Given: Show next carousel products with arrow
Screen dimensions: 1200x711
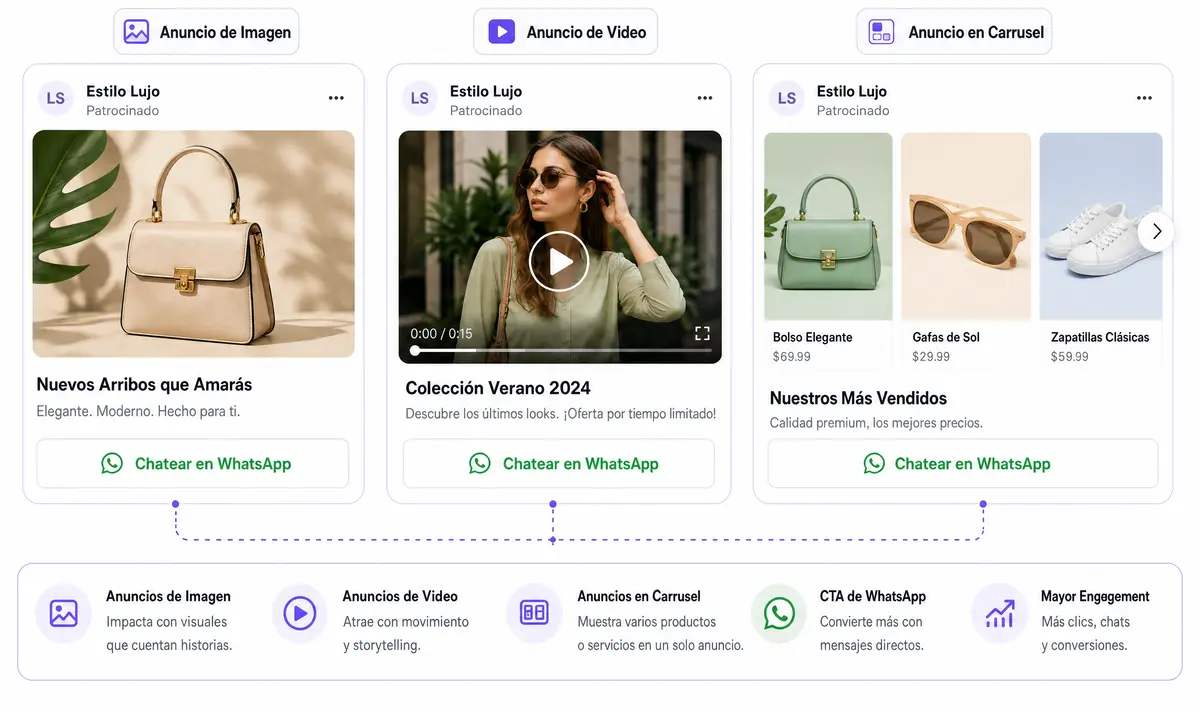Looking at the screenshot, I should click(x=1157, y=232).
